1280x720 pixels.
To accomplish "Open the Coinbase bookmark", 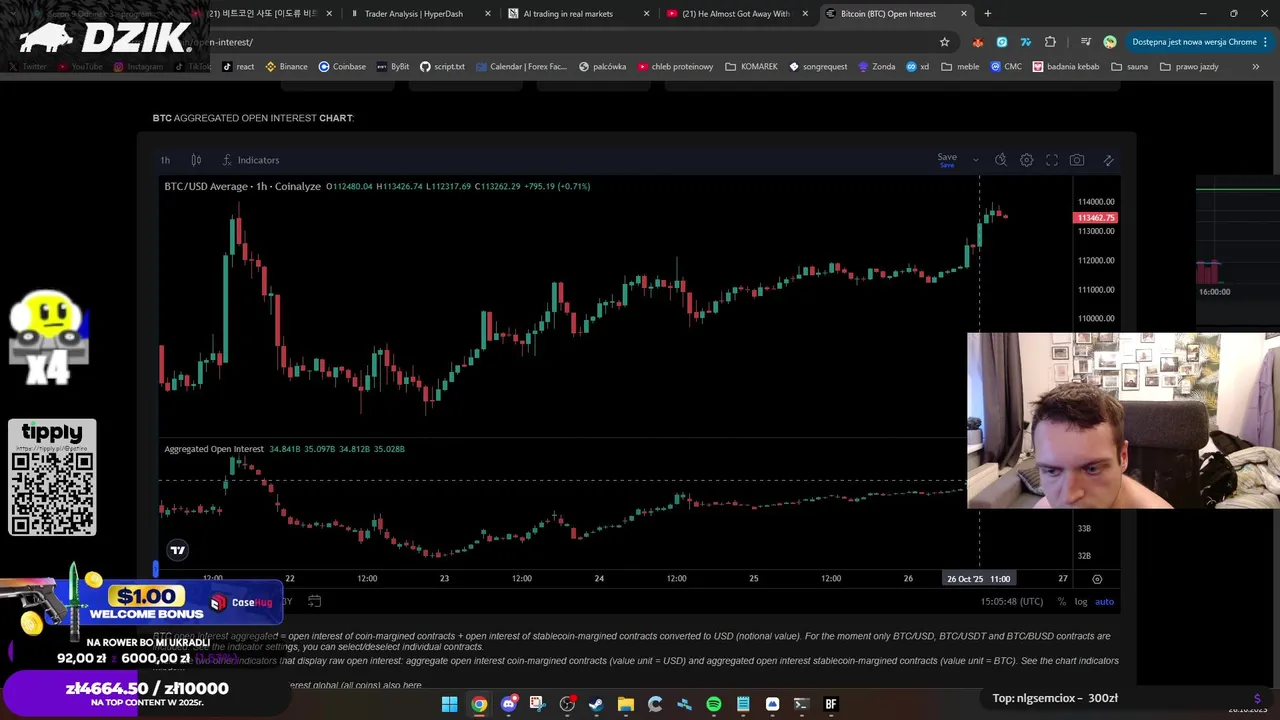I will 342,67.
